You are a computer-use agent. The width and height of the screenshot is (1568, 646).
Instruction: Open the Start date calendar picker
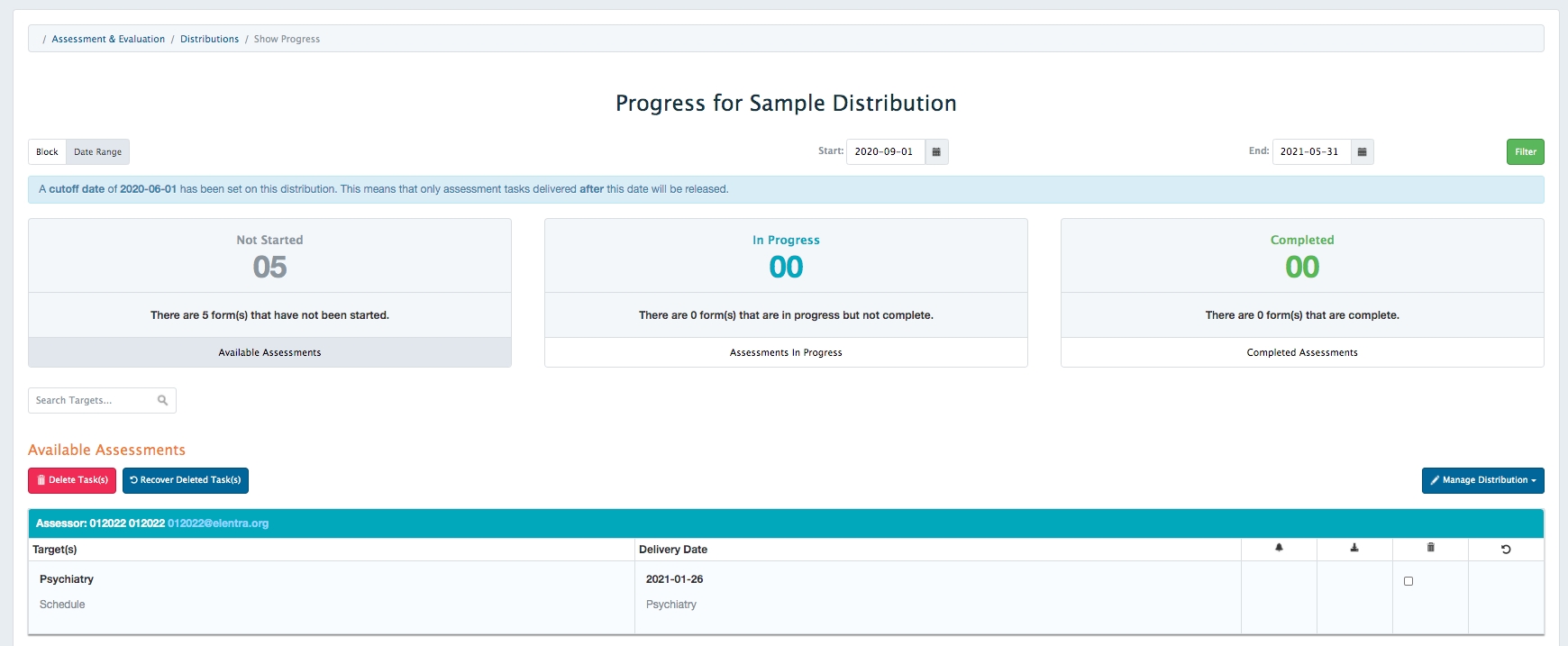tap(936, 152)
